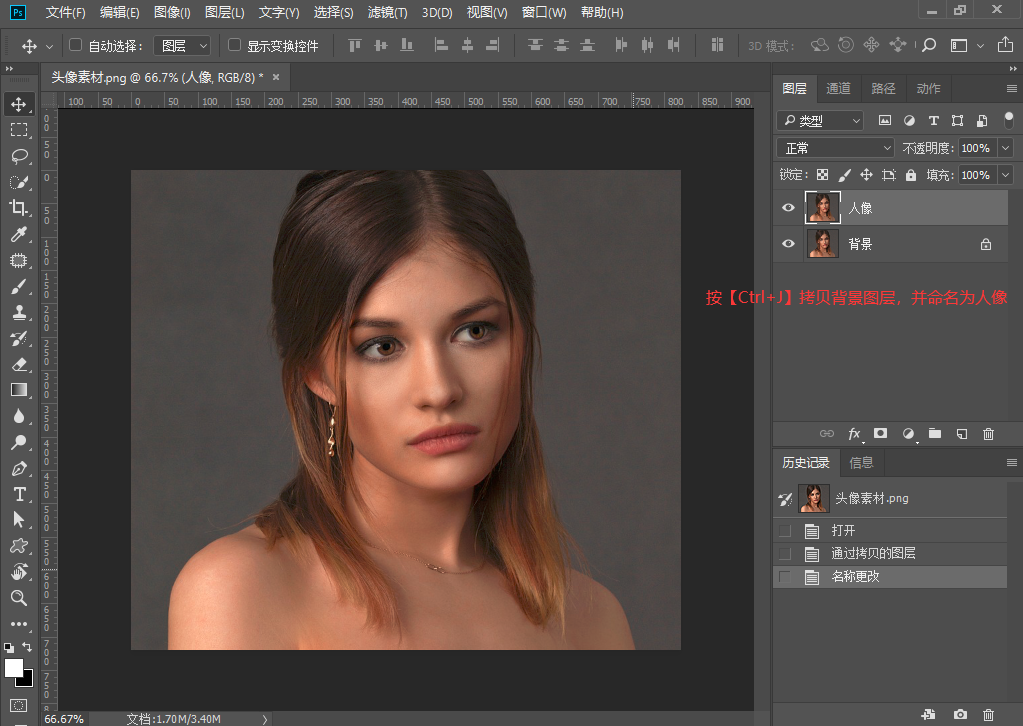The height and width of the screenshot is (726, 1023).
Task: Delete layer with Layers panel trash icon
Action: click(988, 434)
